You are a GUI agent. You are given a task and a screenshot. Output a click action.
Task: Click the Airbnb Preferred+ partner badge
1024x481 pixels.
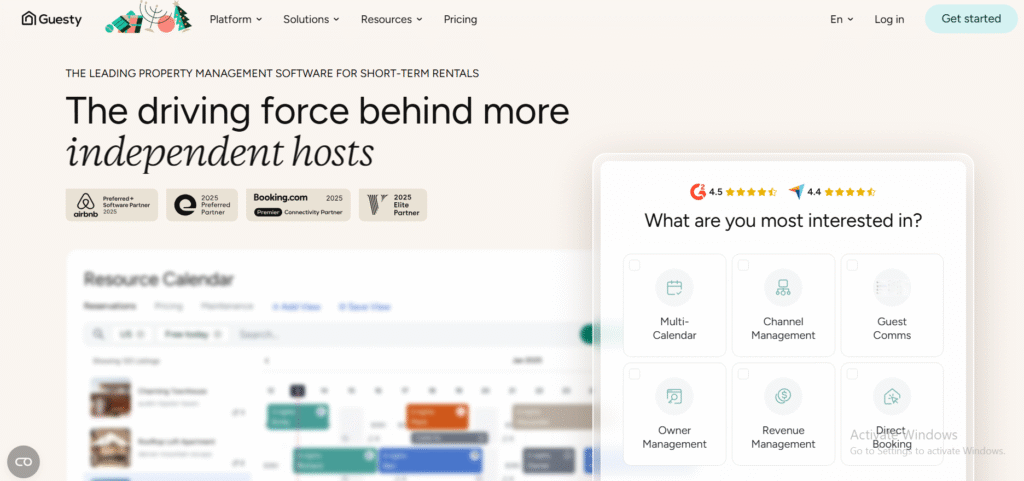(111, 205)
